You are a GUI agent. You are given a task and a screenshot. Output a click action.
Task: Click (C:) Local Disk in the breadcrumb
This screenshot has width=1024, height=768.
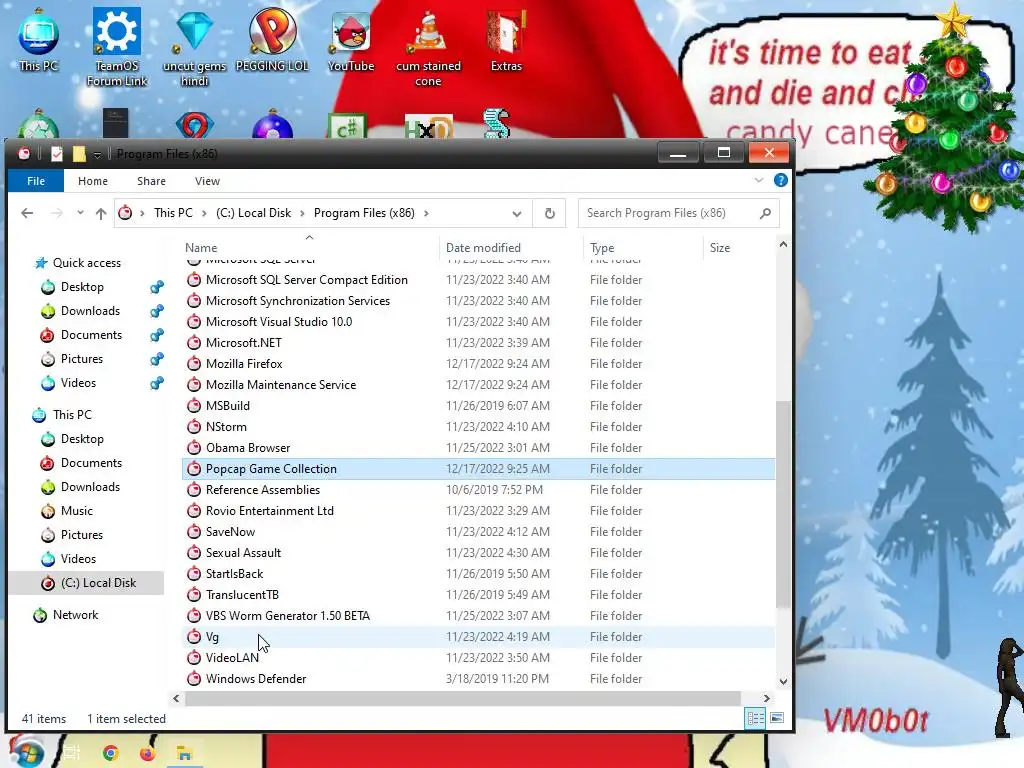[253, 213]
